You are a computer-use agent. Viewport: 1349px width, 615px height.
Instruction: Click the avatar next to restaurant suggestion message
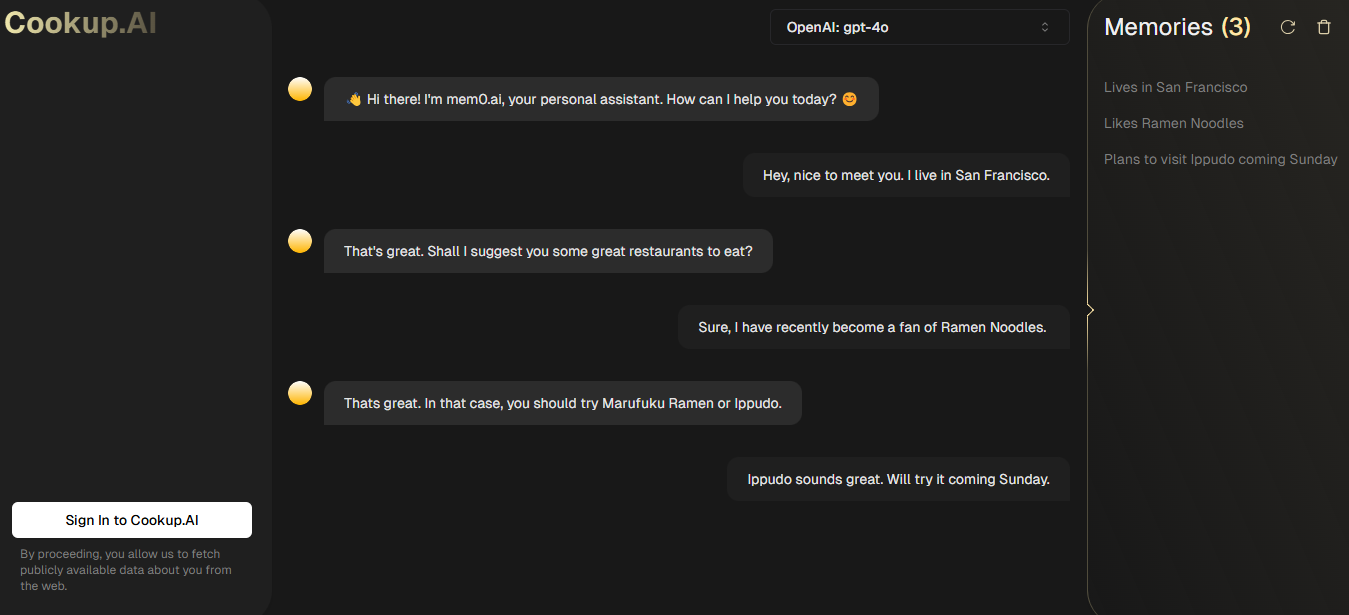point(300,241)
